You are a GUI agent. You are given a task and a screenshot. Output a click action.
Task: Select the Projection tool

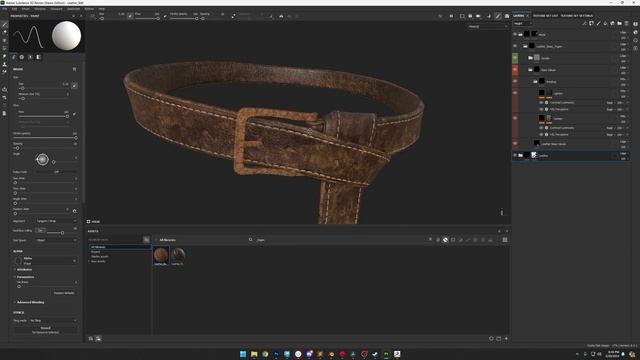click(4, 40)
